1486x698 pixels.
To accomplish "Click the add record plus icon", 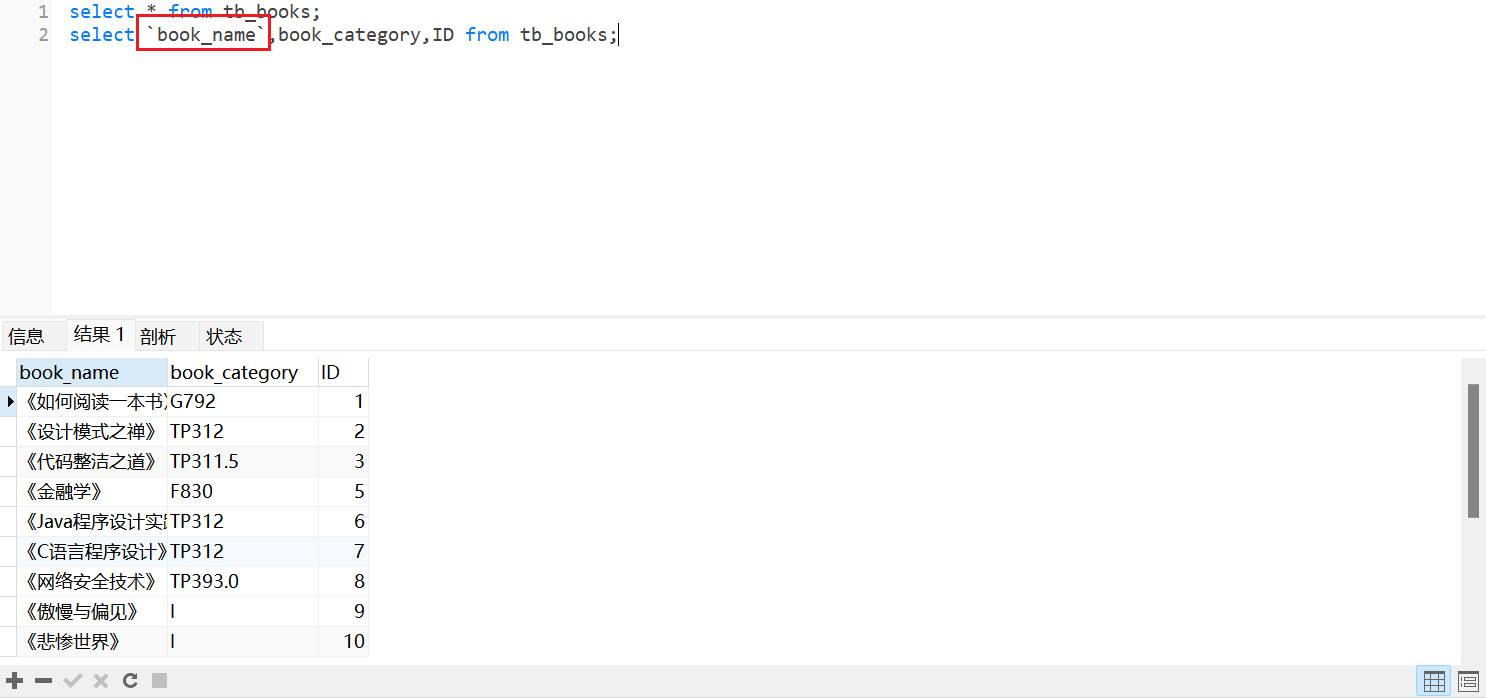I will tap(15, 681).
